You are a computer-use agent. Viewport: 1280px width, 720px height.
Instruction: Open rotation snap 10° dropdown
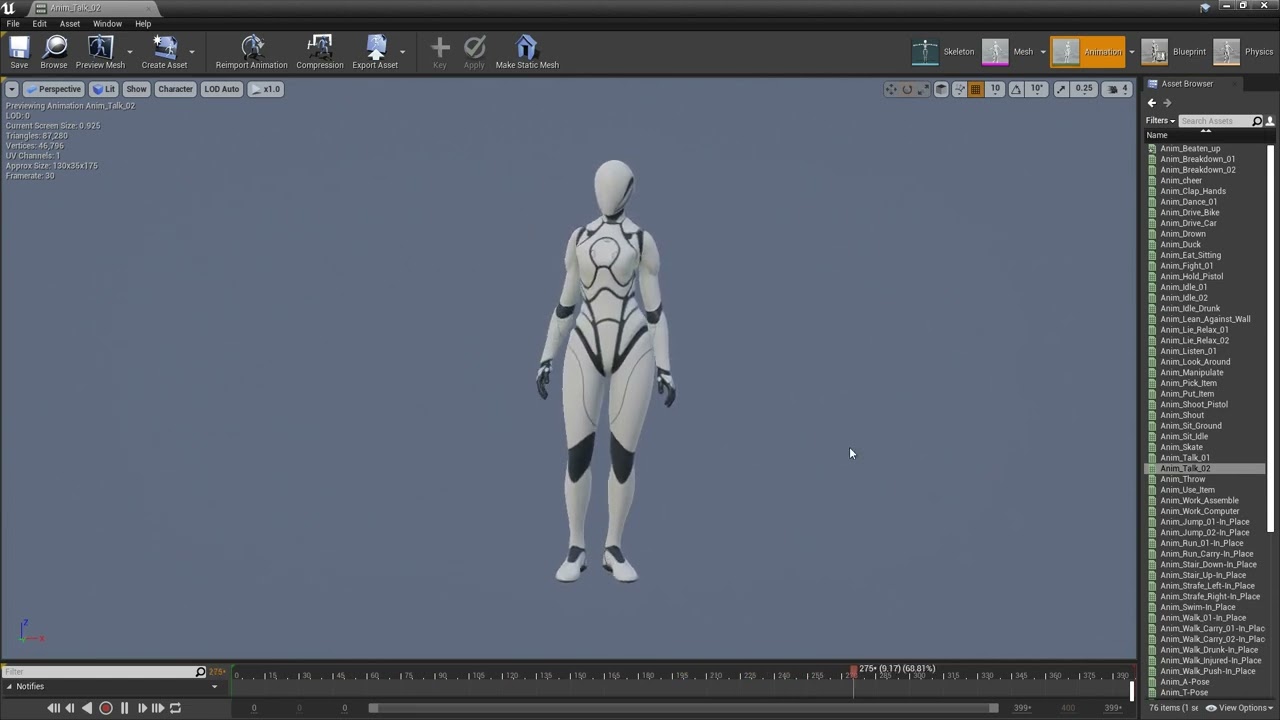tap(1037, 89)
